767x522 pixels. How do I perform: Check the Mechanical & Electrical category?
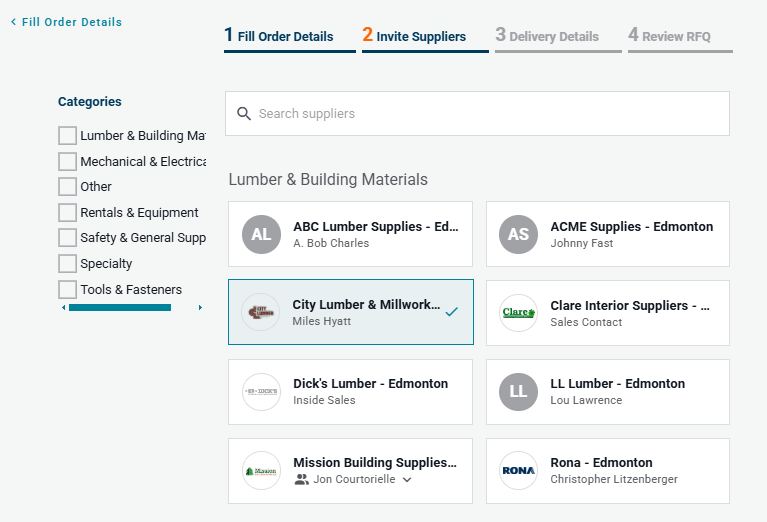[x=68, y=161]
